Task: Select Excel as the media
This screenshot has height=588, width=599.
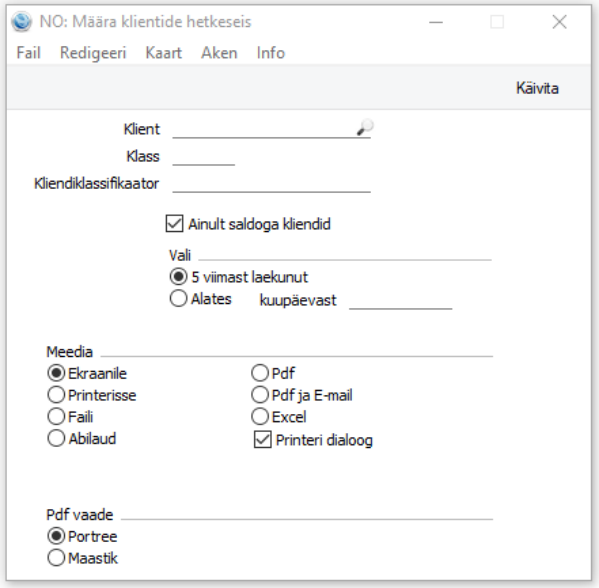Action: (x=260, y=416)
